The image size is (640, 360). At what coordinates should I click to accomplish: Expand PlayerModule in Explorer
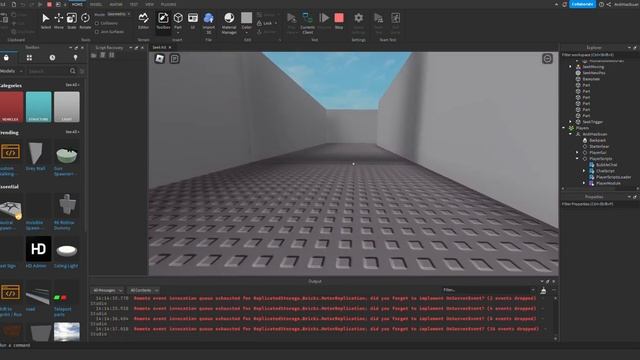click(584, 183)
